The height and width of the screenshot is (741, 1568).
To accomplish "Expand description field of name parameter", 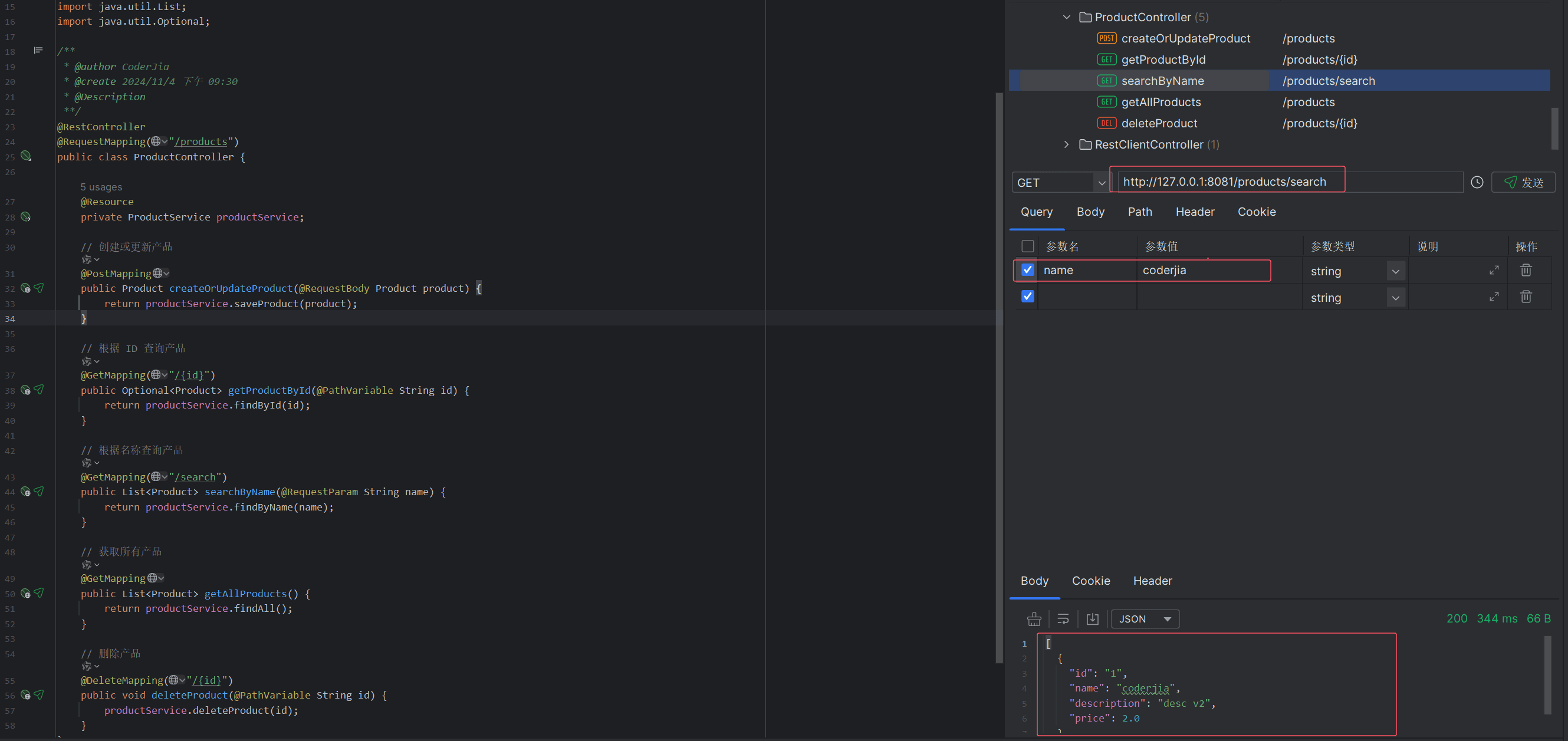I will click(1494, 270).
